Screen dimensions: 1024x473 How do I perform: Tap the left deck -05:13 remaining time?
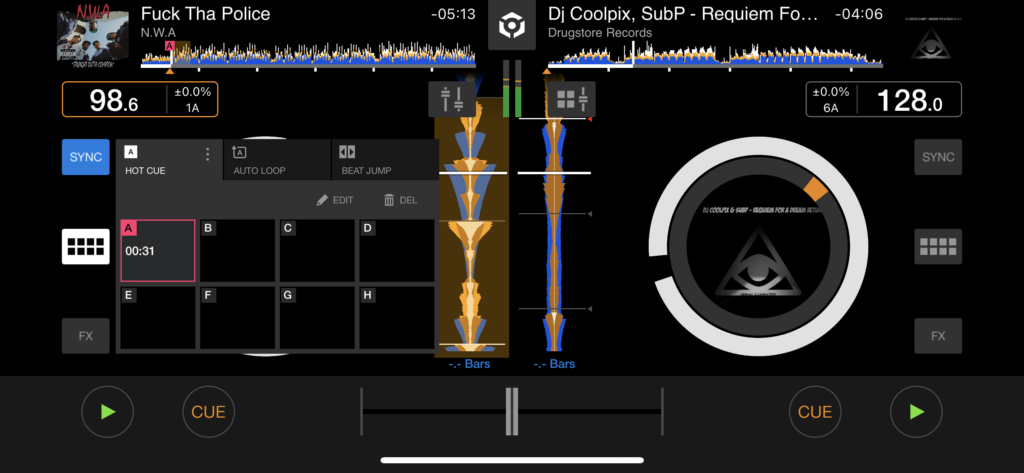453,14
